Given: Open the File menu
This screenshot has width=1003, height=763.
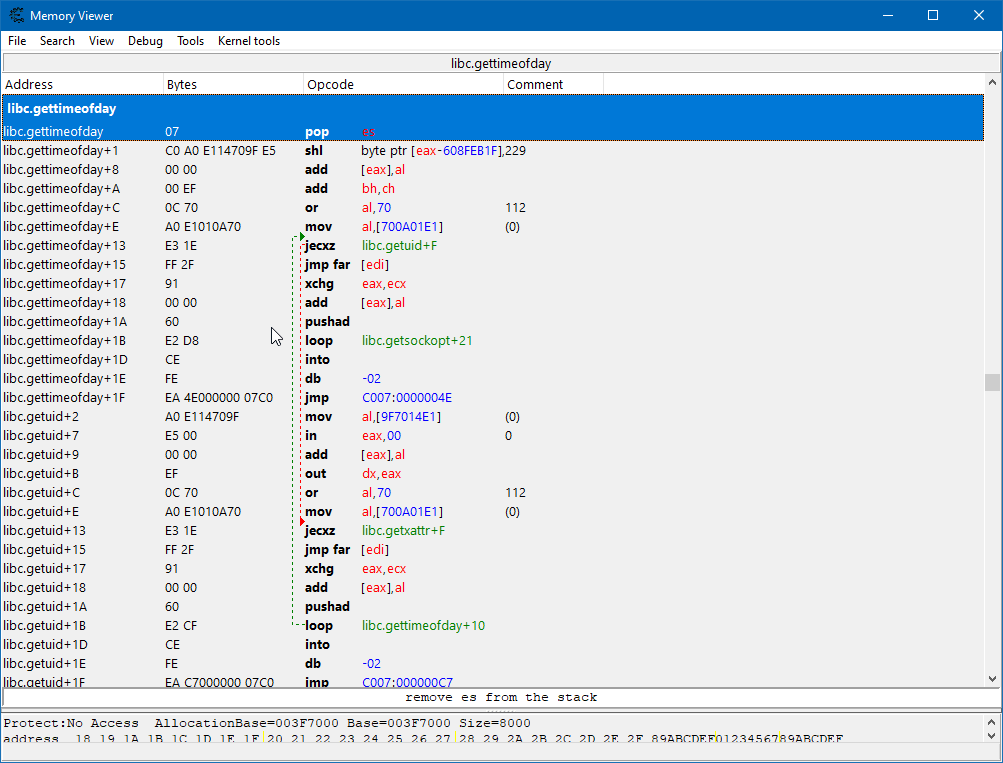Looking at the screenshot, I should pos(16,41).
